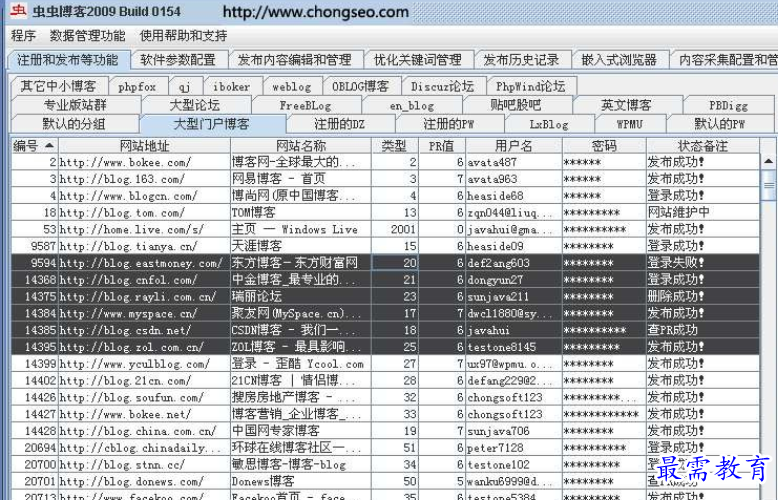Screen dimensions: 778x500
Task: Sort by the 用户名 column header
Action: (514, 146)
